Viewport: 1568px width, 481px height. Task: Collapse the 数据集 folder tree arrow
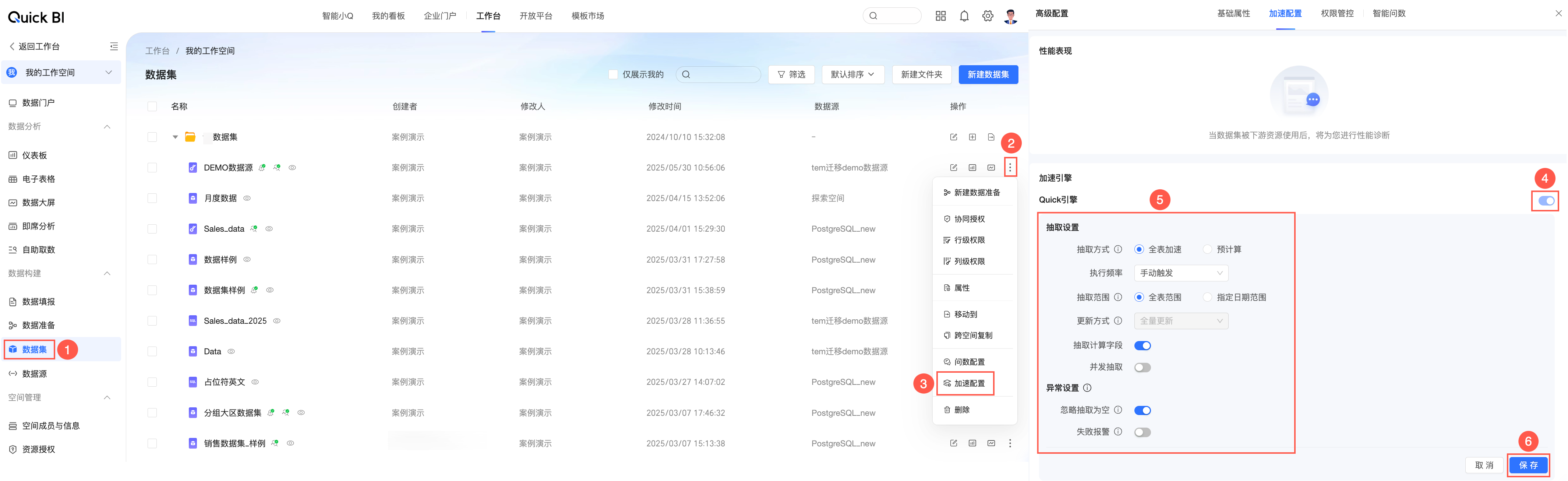pyautogui.click(x=175, y=137)
